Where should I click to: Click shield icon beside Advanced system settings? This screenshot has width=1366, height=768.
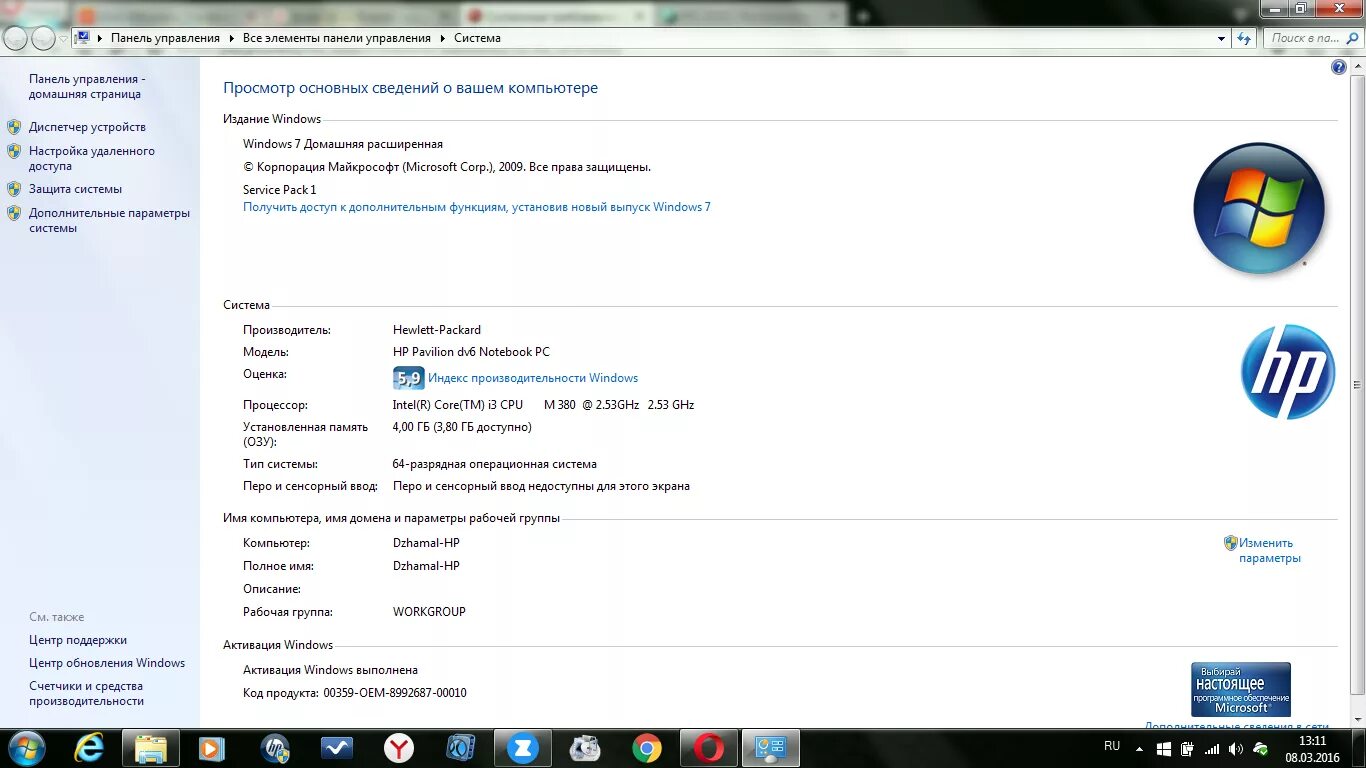14,213
